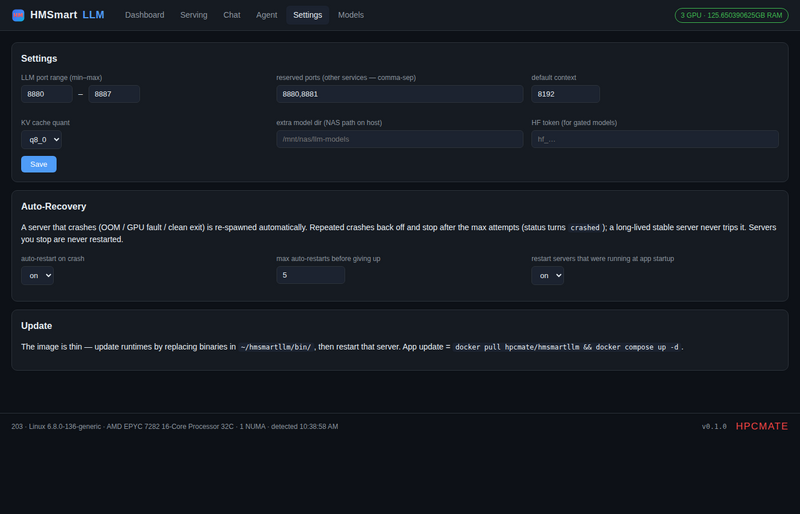Click the 'auto-restart on crash' label
Image resolution: width=800 pixels, height=514 pixels.
[x=53, y=259]
